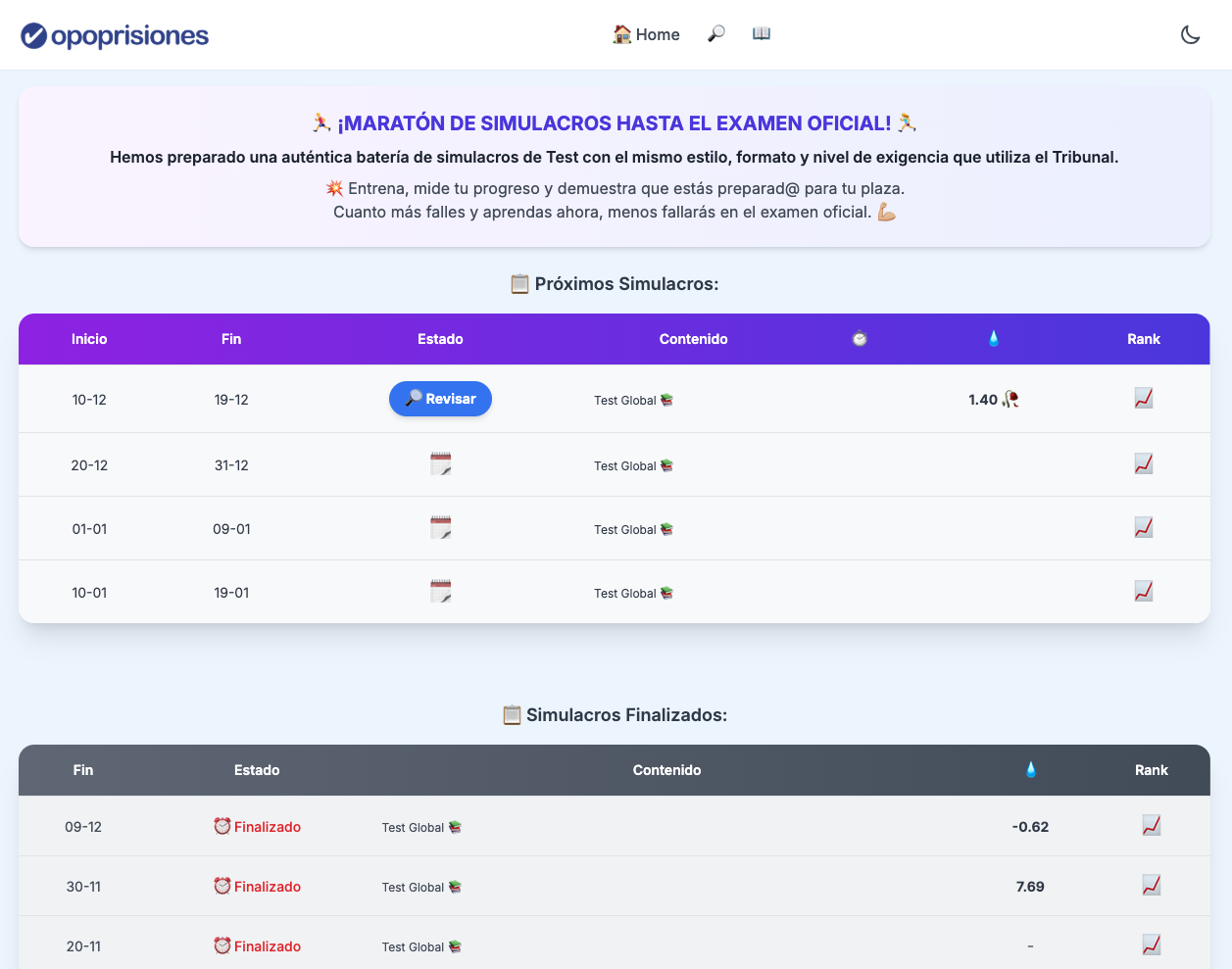Go to Home in the navigation bar
The height and width of the screenshot is (969, 1232).
pyautogui.click(x=646, y=34)
